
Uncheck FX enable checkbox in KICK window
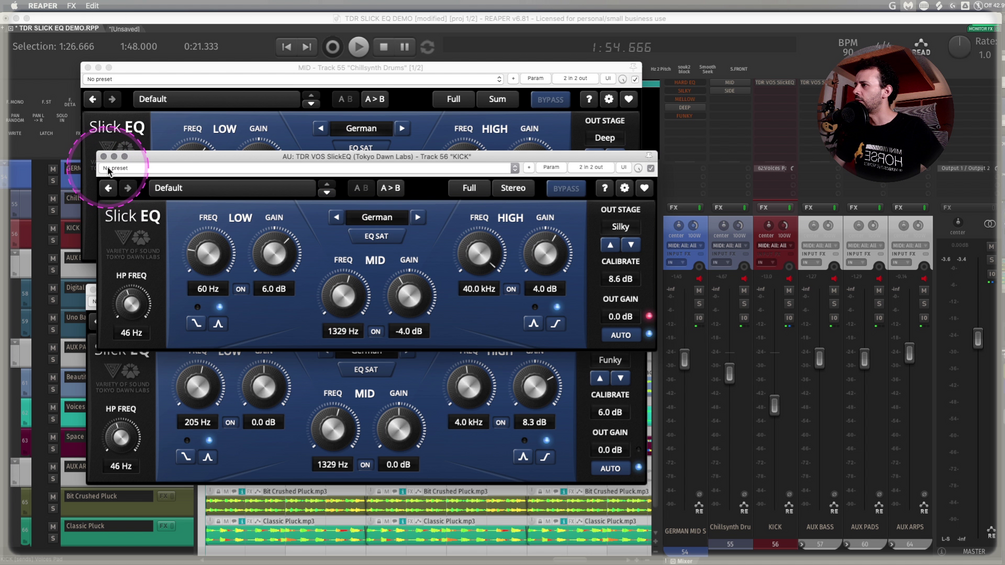[x=651, y=168]
